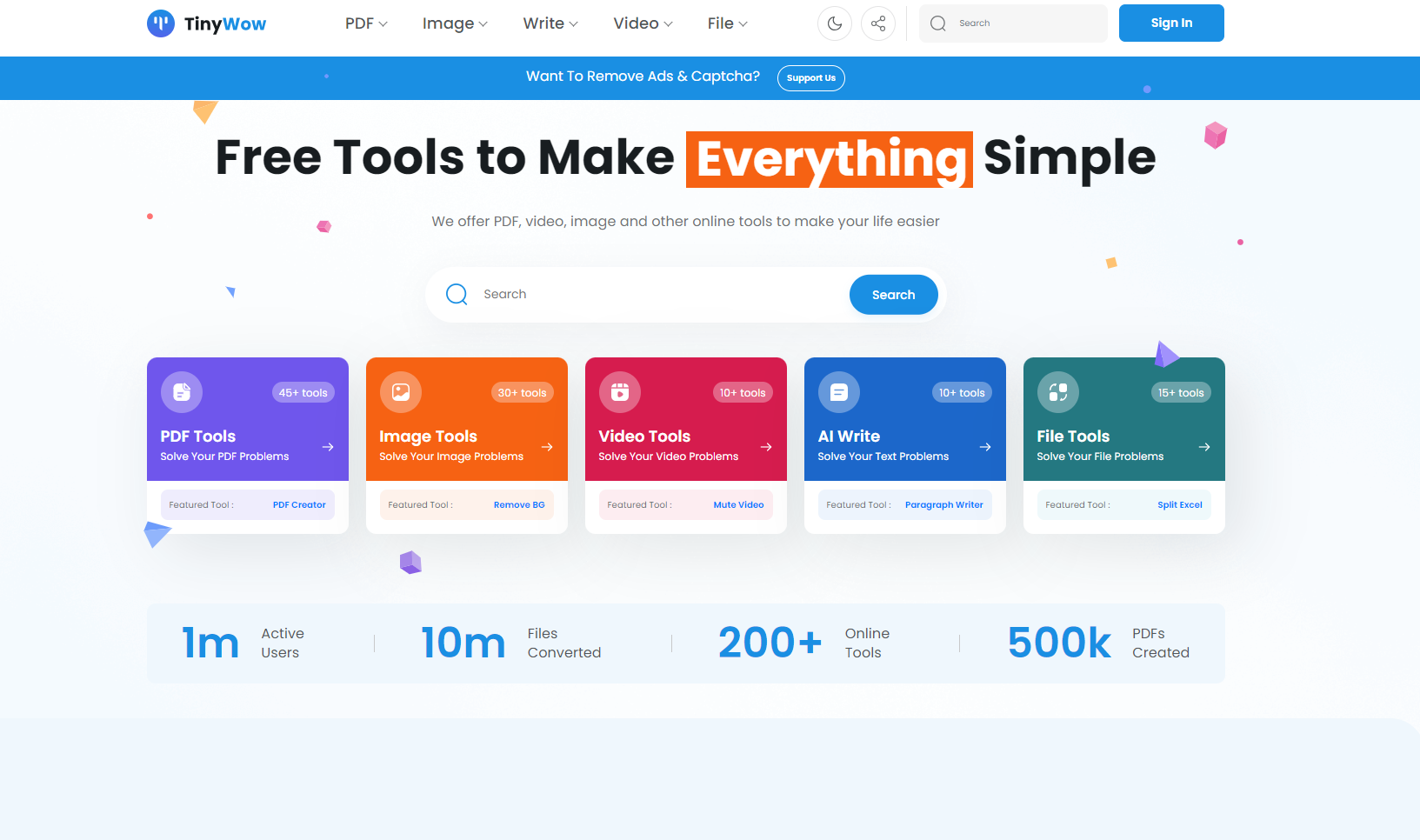Click the arrow on AI Write card
The image size is (1420, 840).
point(985,447)
